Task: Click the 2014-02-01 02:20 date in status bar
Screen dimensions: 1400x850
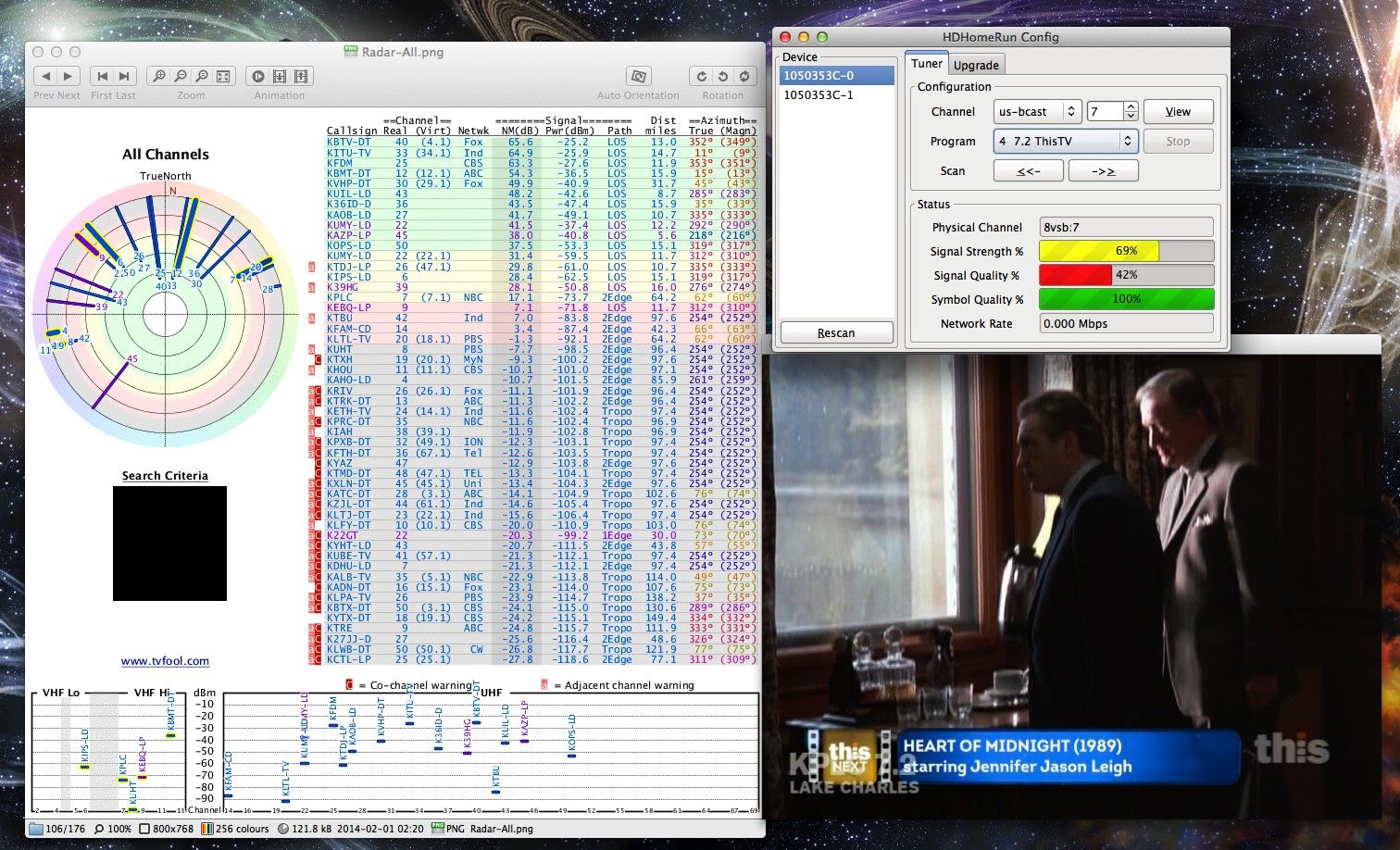Action: (x=380, y=829)
